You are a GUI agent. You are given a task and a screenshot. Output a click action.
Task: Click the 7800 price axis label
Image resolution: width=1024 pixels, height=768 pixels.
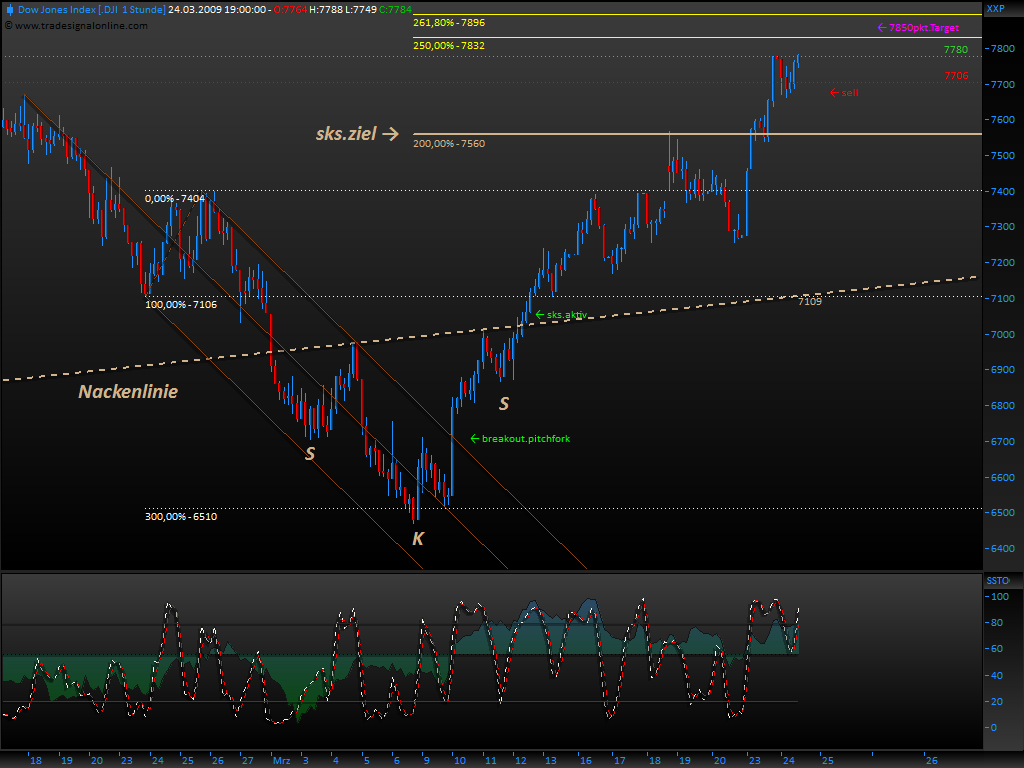click(1003, 49)
